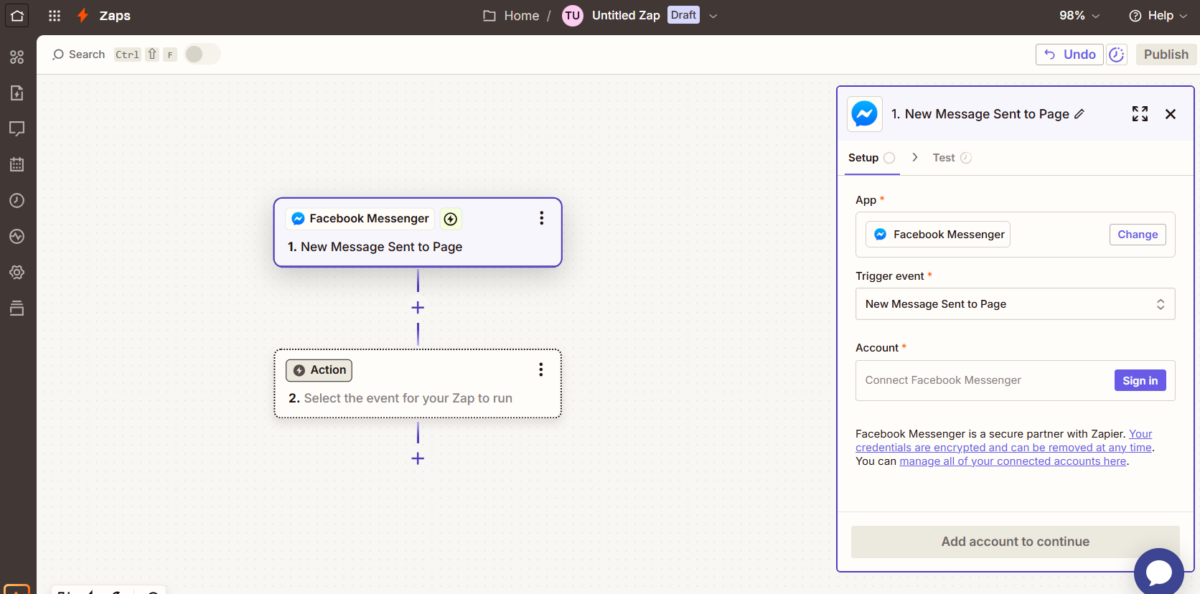Click the Sign in button
The image size is (1200, 594).
pos(1139,381)
